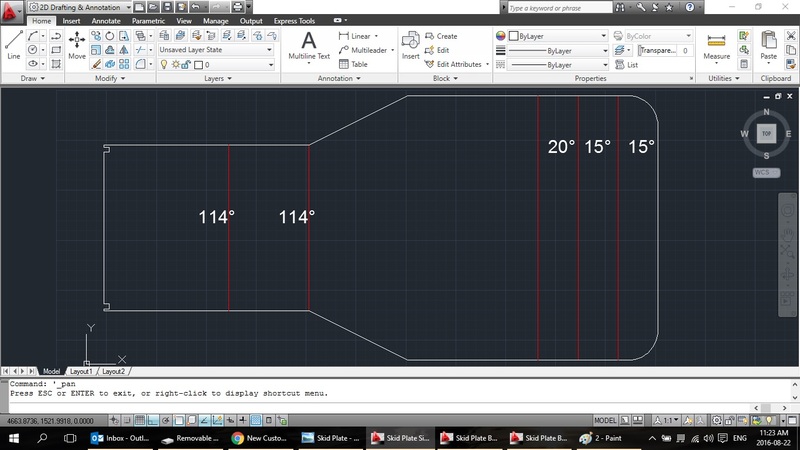800x450 pixels.
Task: Click the WCS button below ViewCube
Action: tap(765, 172)
